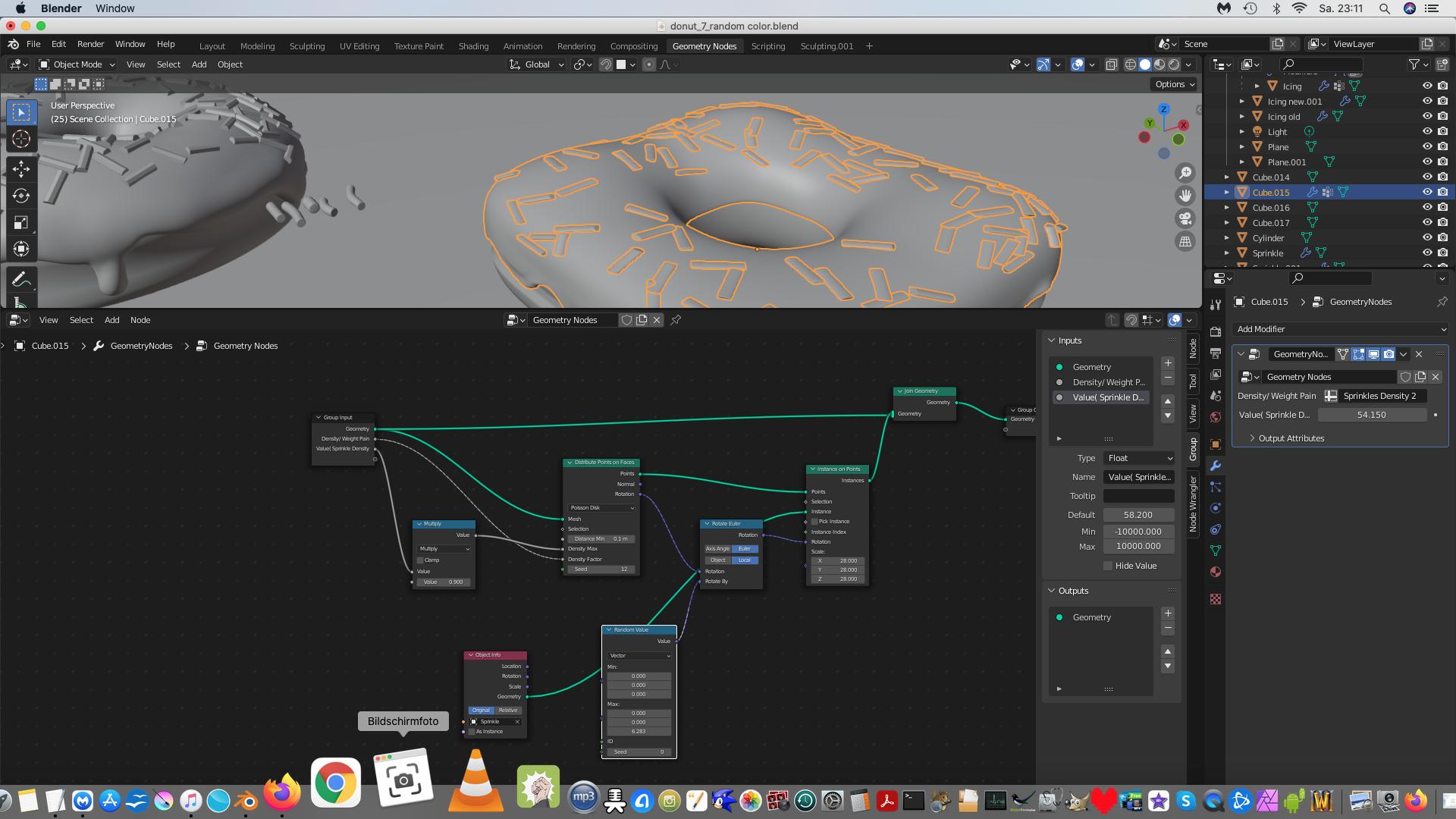Screen dimensions: 1456x819
Task: Click the Select Box tool
Action: click(21, 112)
